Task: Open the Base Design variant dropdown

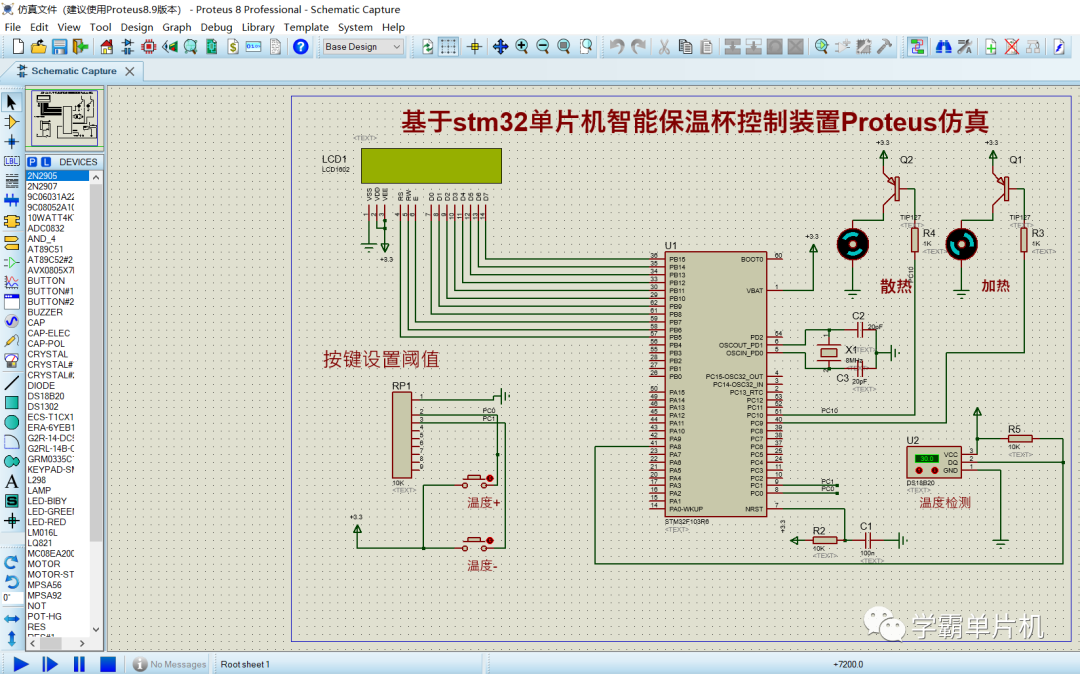Action: [363, 47]
